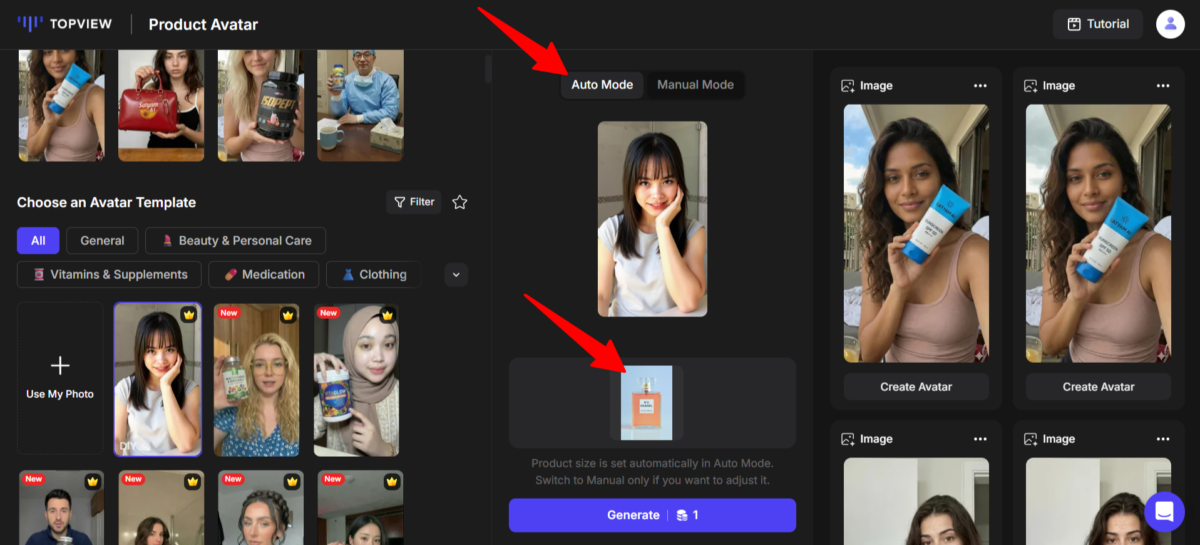Image resolution: width=1200 pixels, height=545 pixels.
Task: Switch to Manual Mode
Action: pyautogui.click(x=695, y=85)
